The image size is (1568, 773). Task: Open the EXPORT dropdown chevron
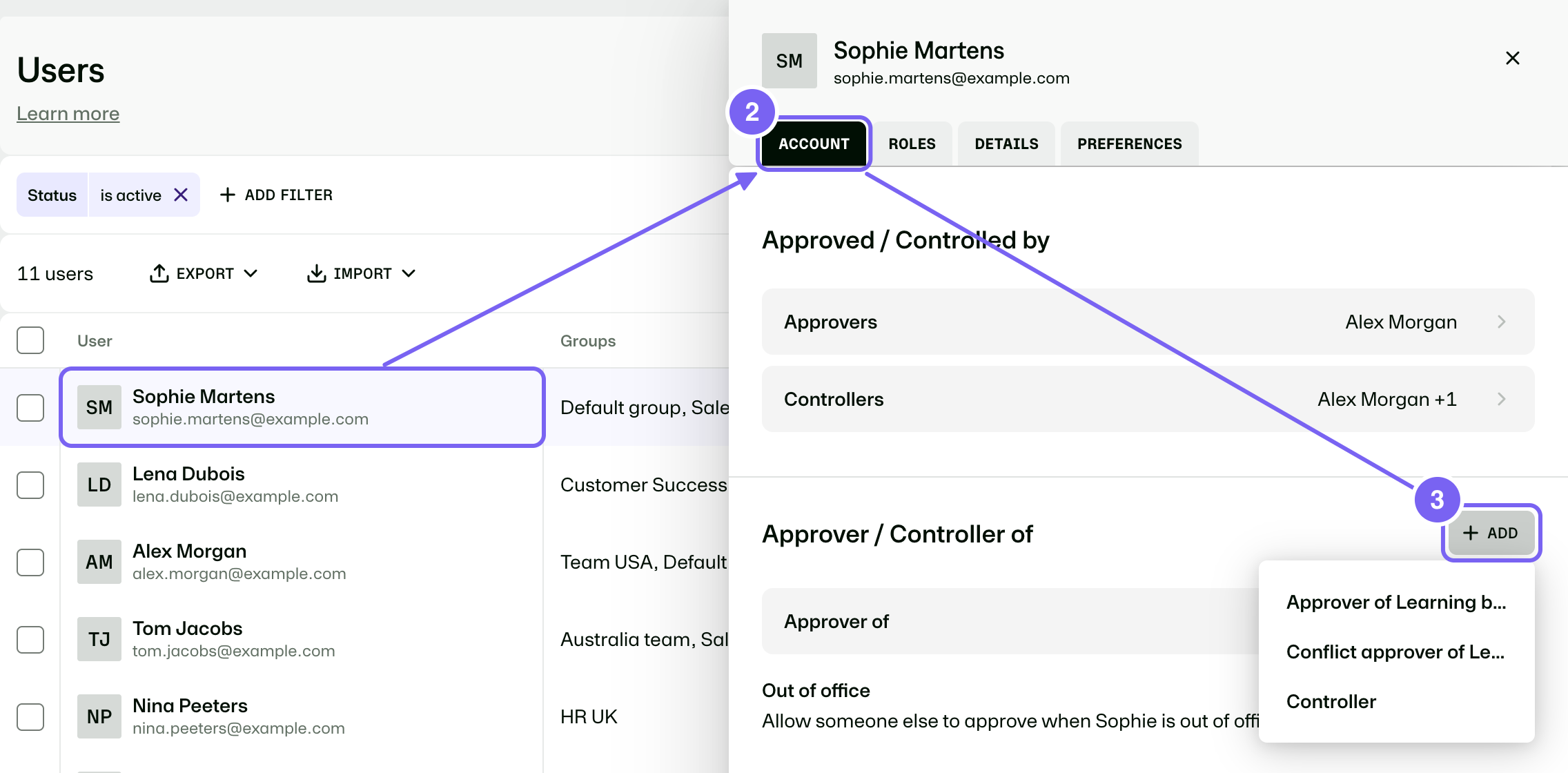251,273
